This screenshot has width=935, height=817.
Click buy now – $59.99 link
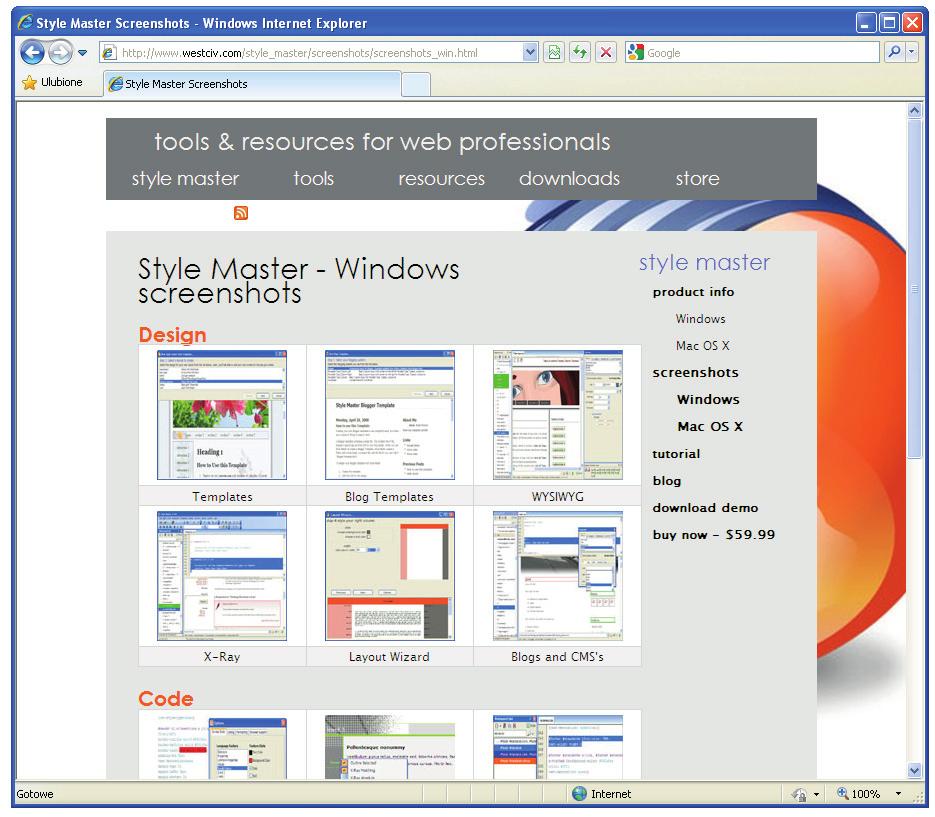point(713,534)
